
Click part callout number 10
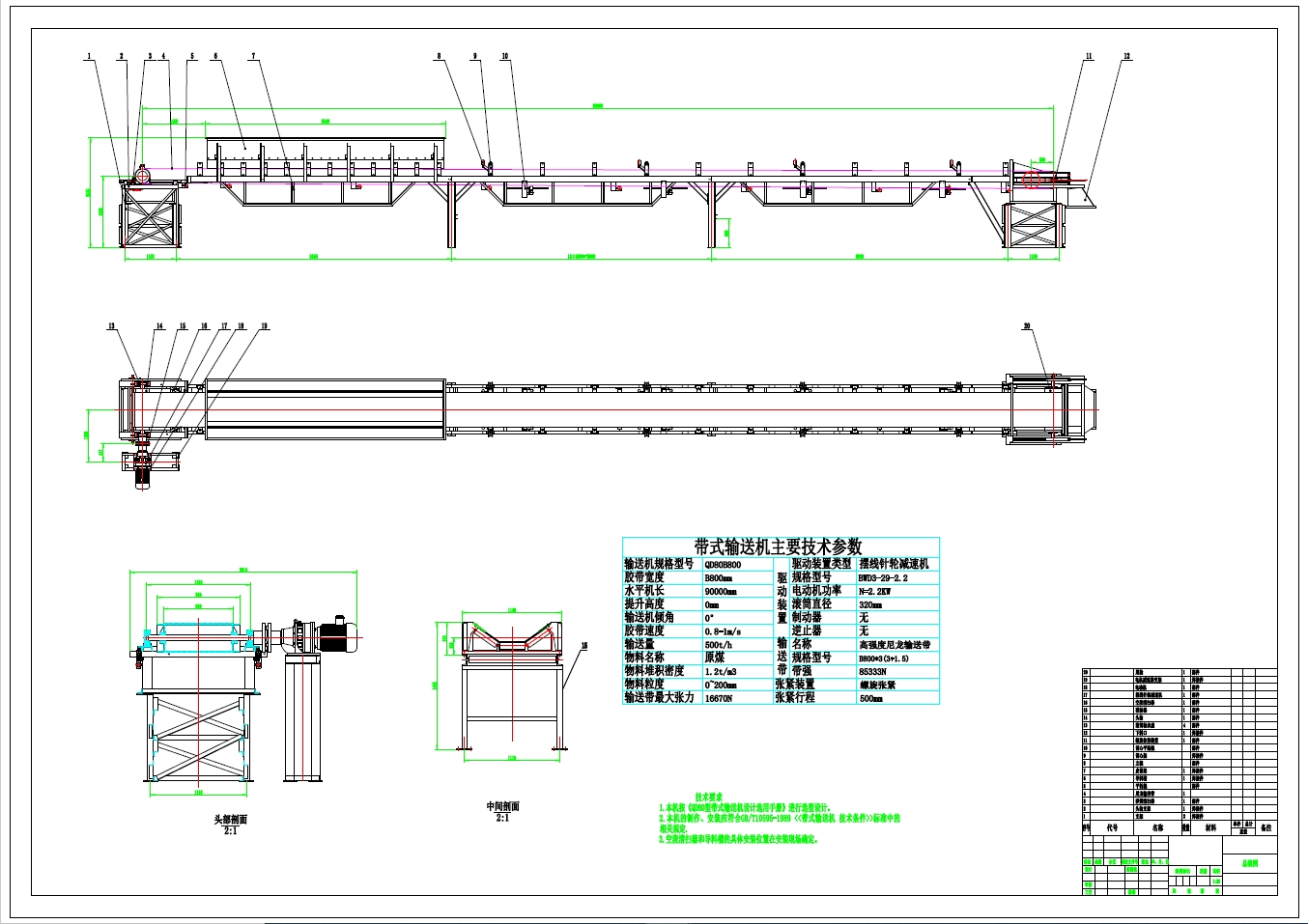pyautogui.click(x=505, y=56)
